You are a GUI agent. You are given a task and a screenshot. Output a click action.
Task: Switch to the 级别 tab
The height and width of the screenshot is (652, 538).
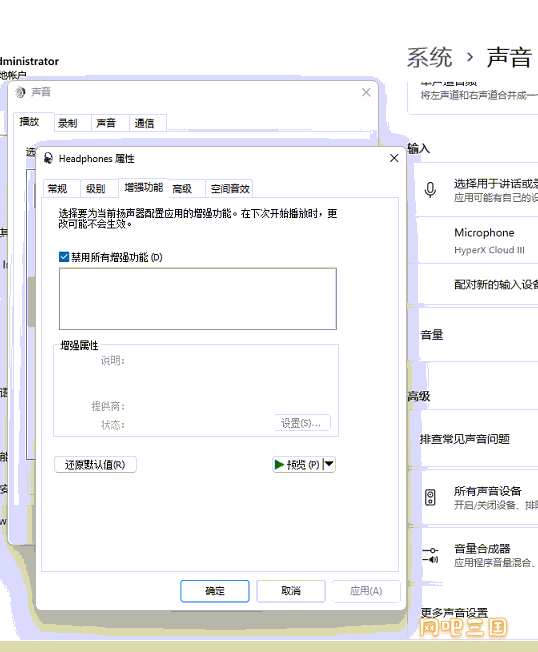point(95,188)
